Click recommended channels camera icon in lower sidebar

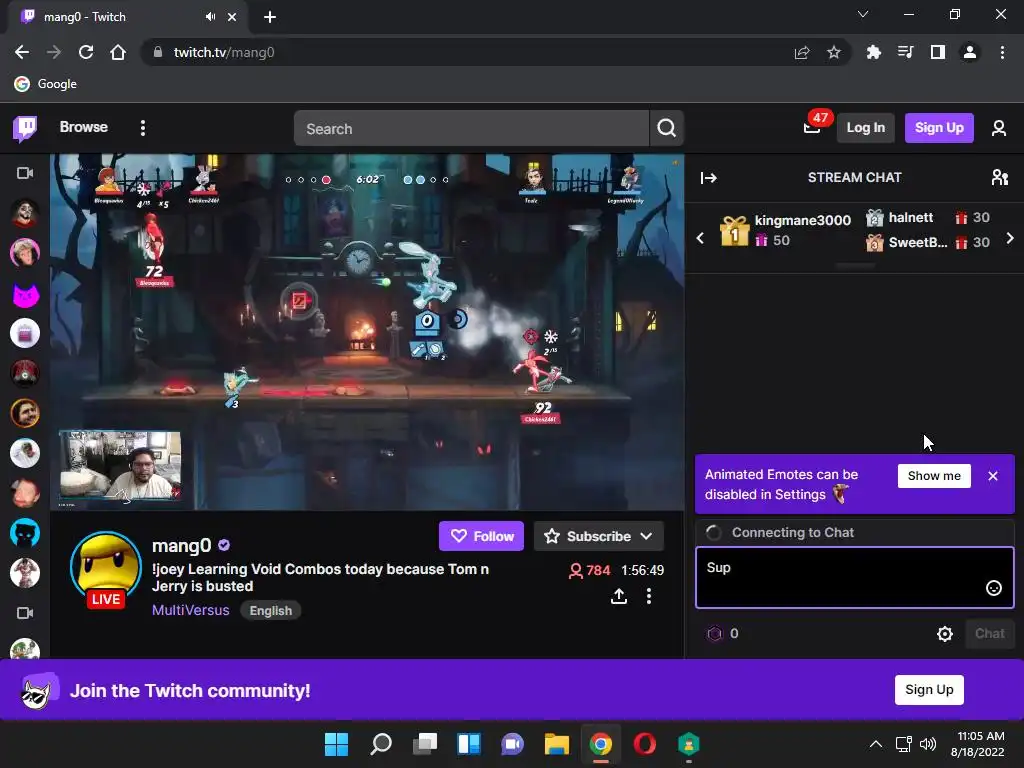(x=25, y=613)
